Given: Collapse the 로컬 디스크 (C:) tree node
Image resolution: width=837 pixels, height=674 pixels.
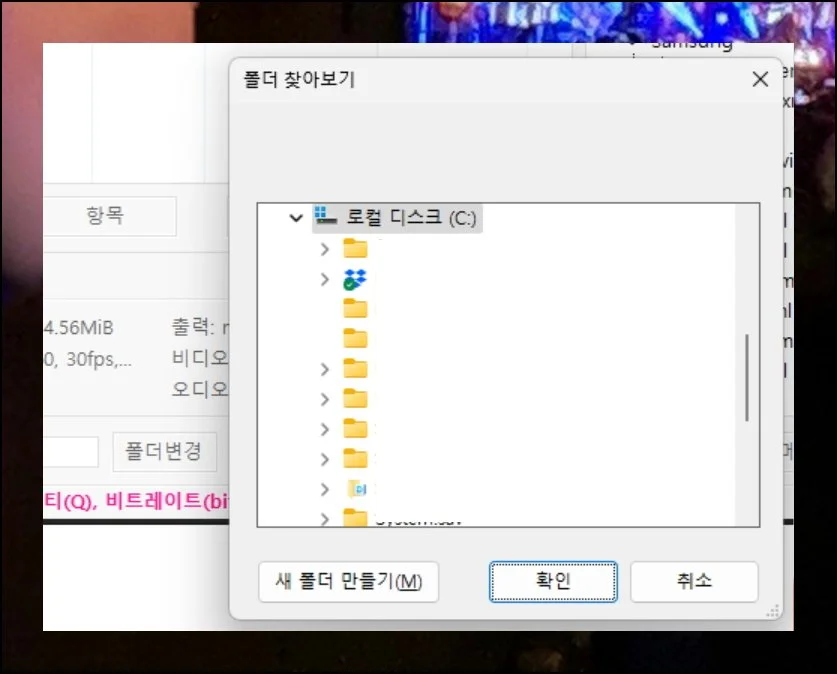Looking at the screenshot, I should point(295,217).
